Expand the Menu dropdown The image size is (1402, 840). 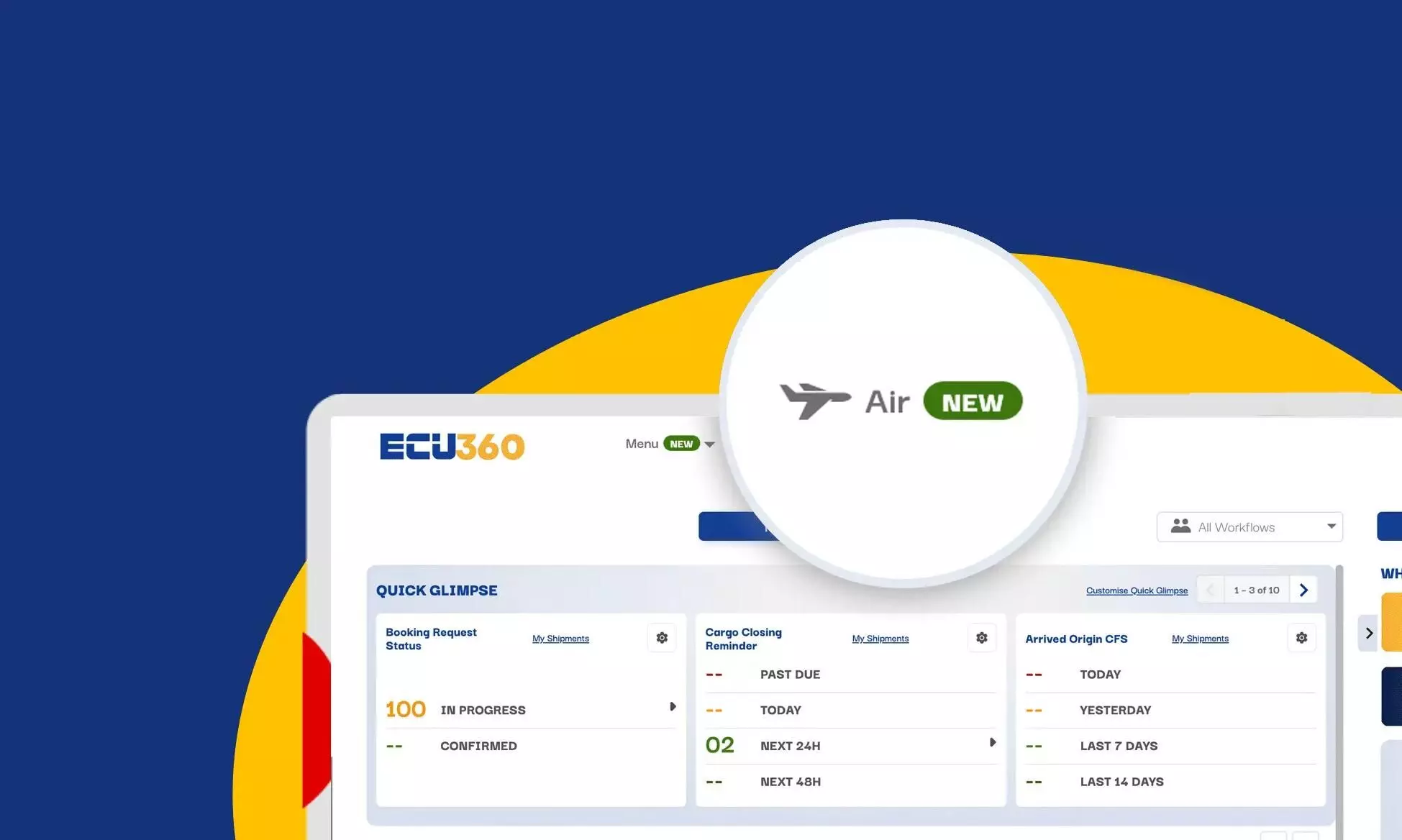(709, 443)
